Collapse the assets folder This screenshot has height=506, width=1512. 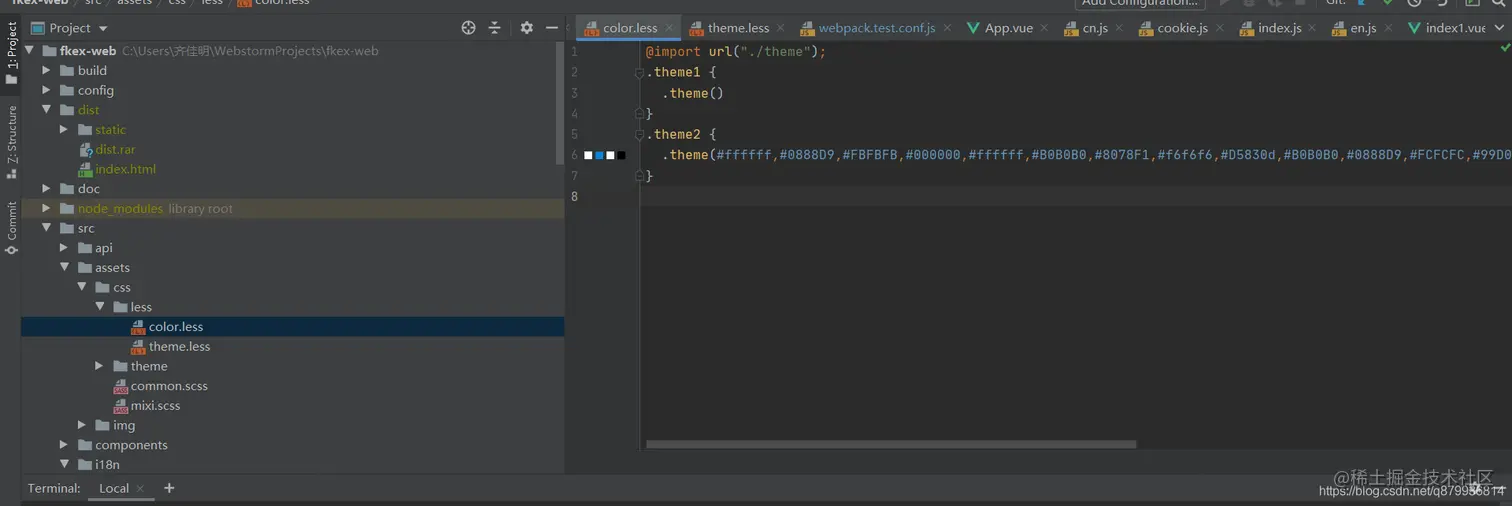tap(65, 268)
